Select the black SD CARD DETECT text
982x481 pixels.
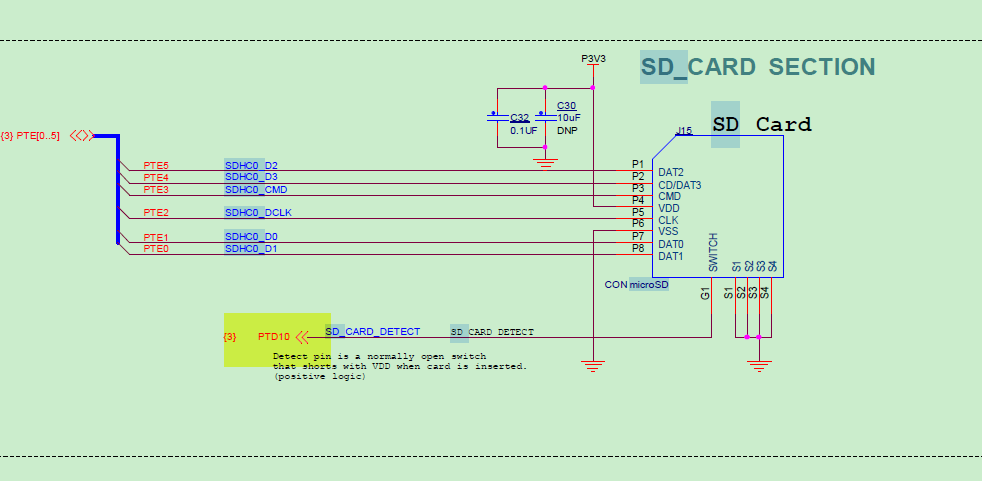coord(492,333)
